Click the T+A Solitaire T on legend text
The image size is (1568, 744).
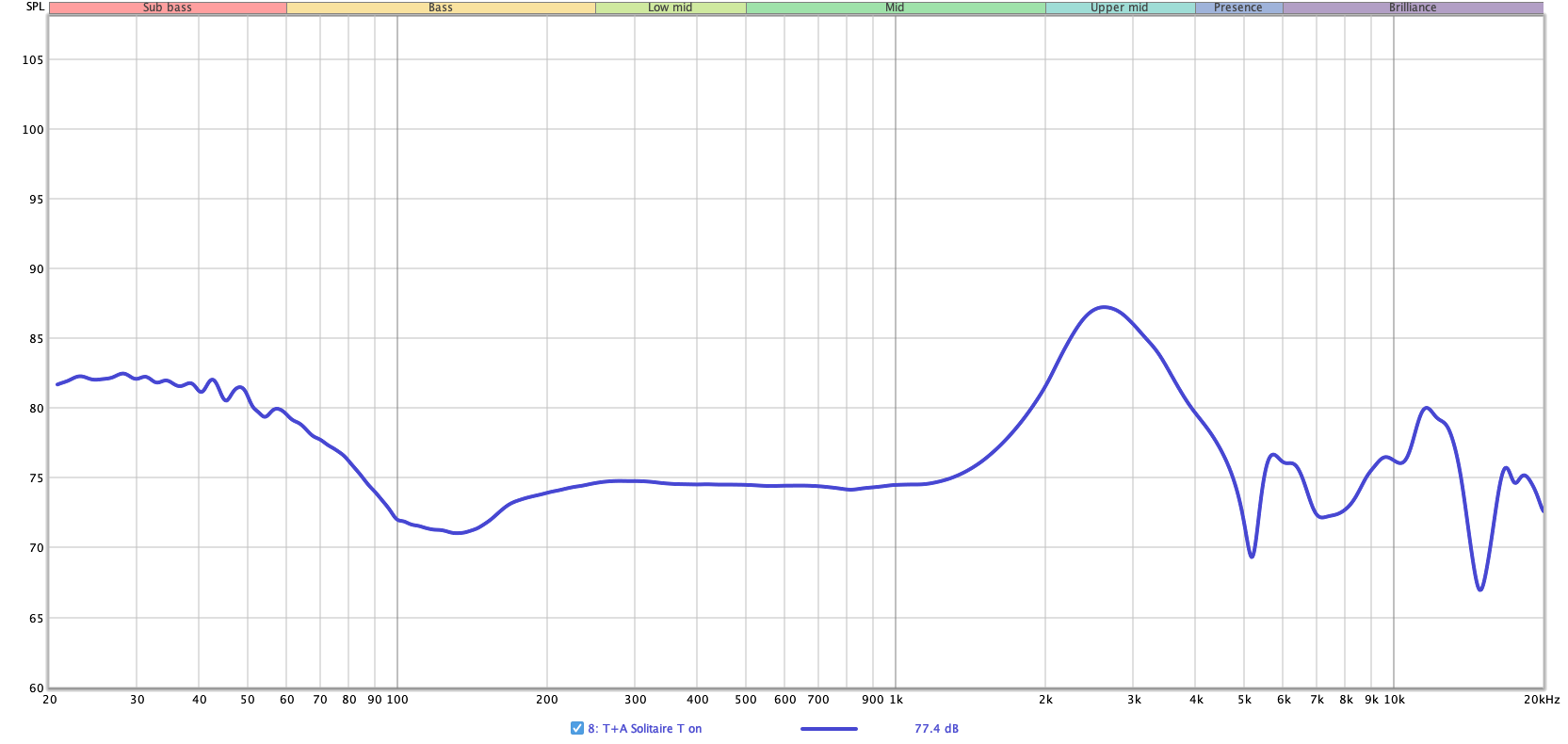pos(644,728)
